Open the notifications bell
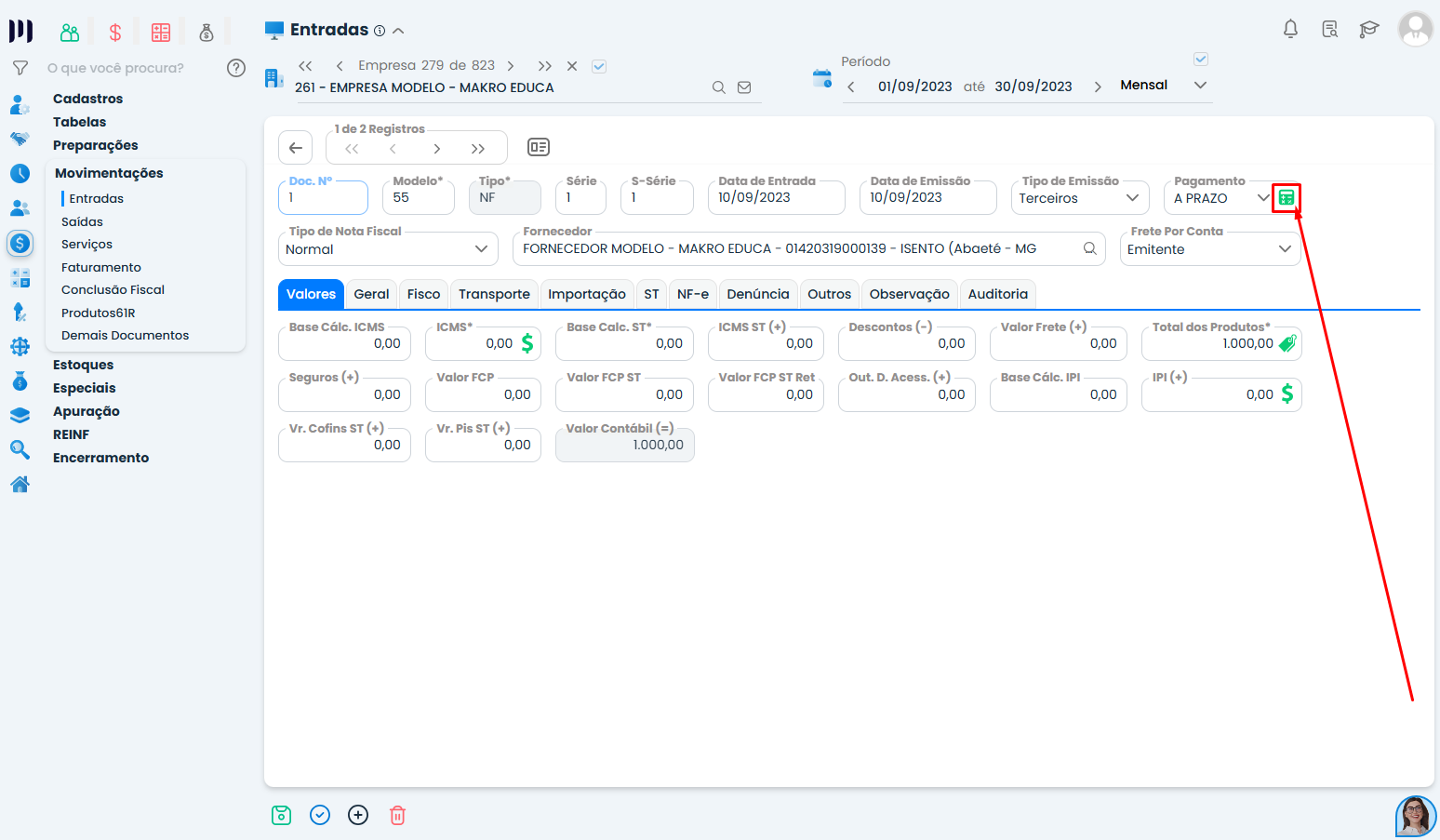The height and width of the screenshot is (840, 1440). tap(1290, 30)
